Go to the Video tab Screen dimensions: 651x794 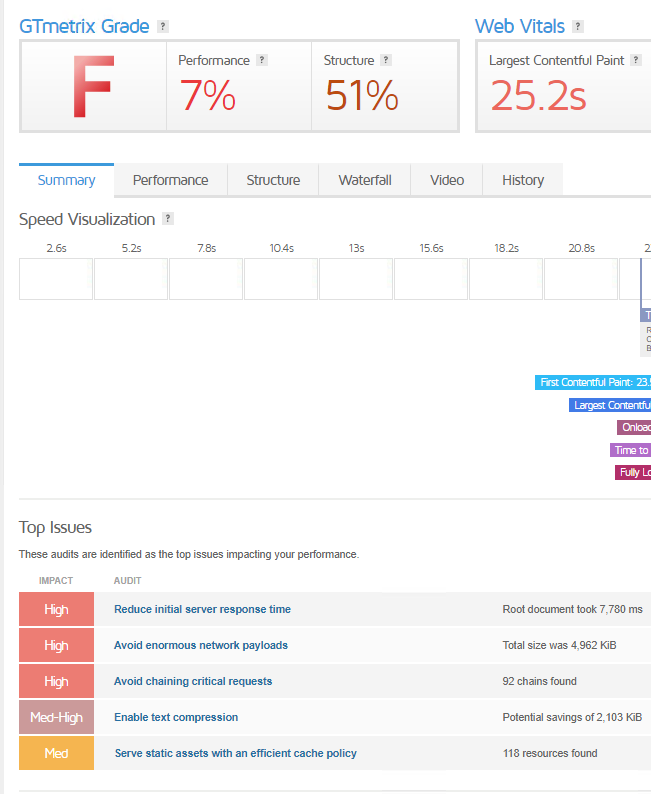pos(447,180)
